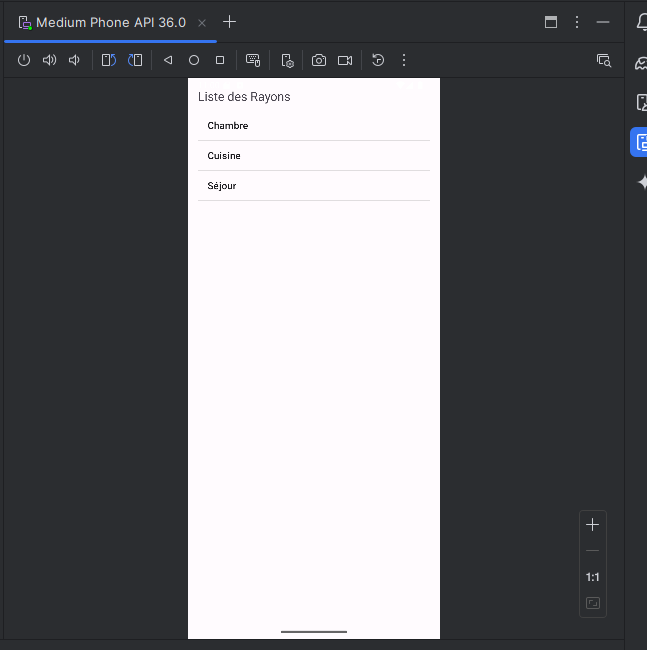Lower volume with Volume Down icon

point(74,61)
